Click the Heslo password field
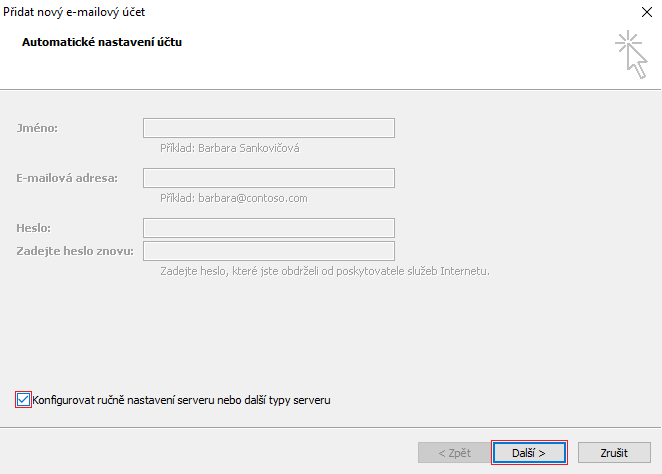This screenshot has width=662, height=474. [268, 228]
